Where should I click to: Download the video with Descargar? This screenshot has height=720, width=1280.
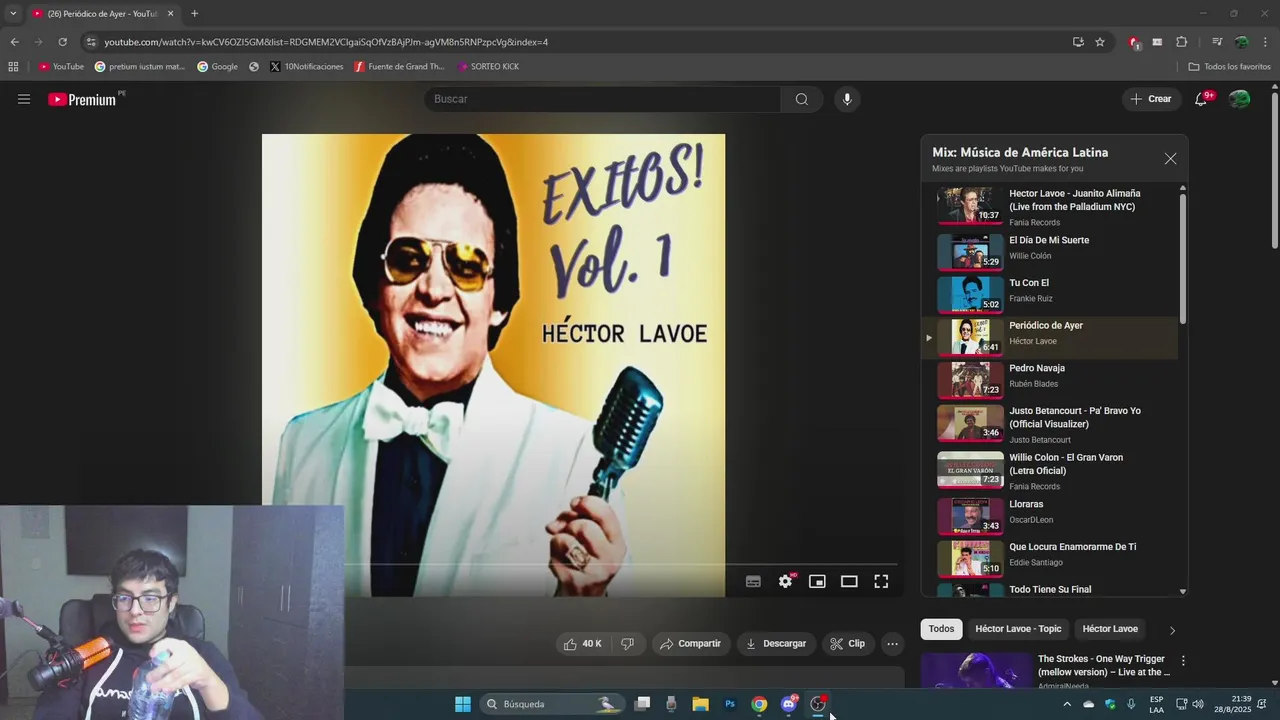[x=776, y=644]
